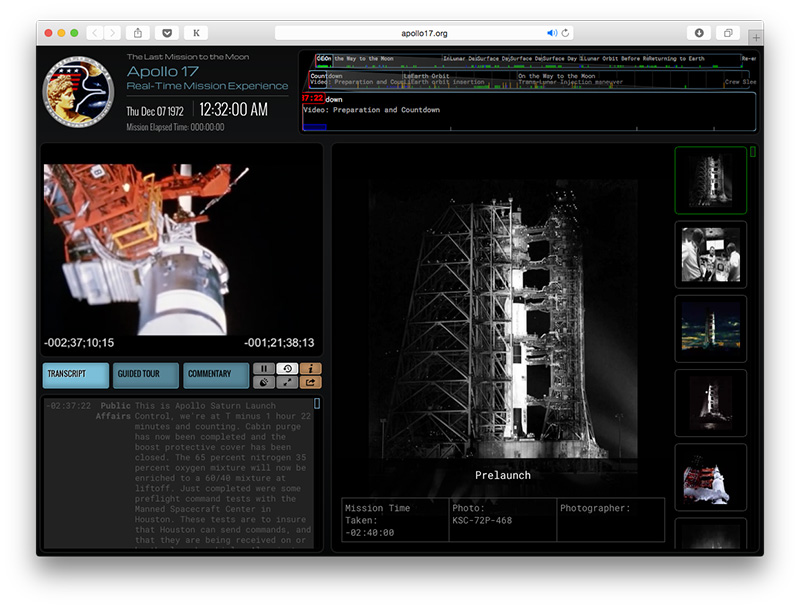Click the photo list green scrollbar handle
Screen dimensions: 800x608
753,151
